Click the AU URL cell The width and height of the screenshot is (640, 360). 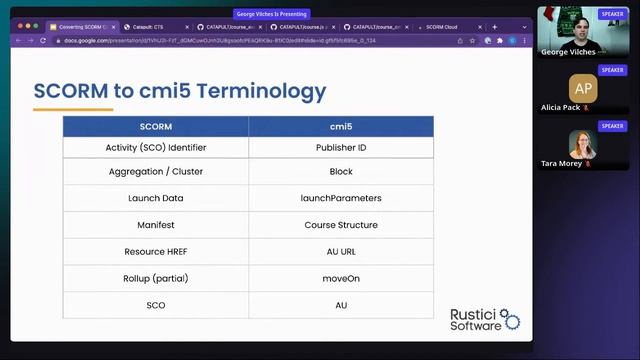tap(341, 252)
